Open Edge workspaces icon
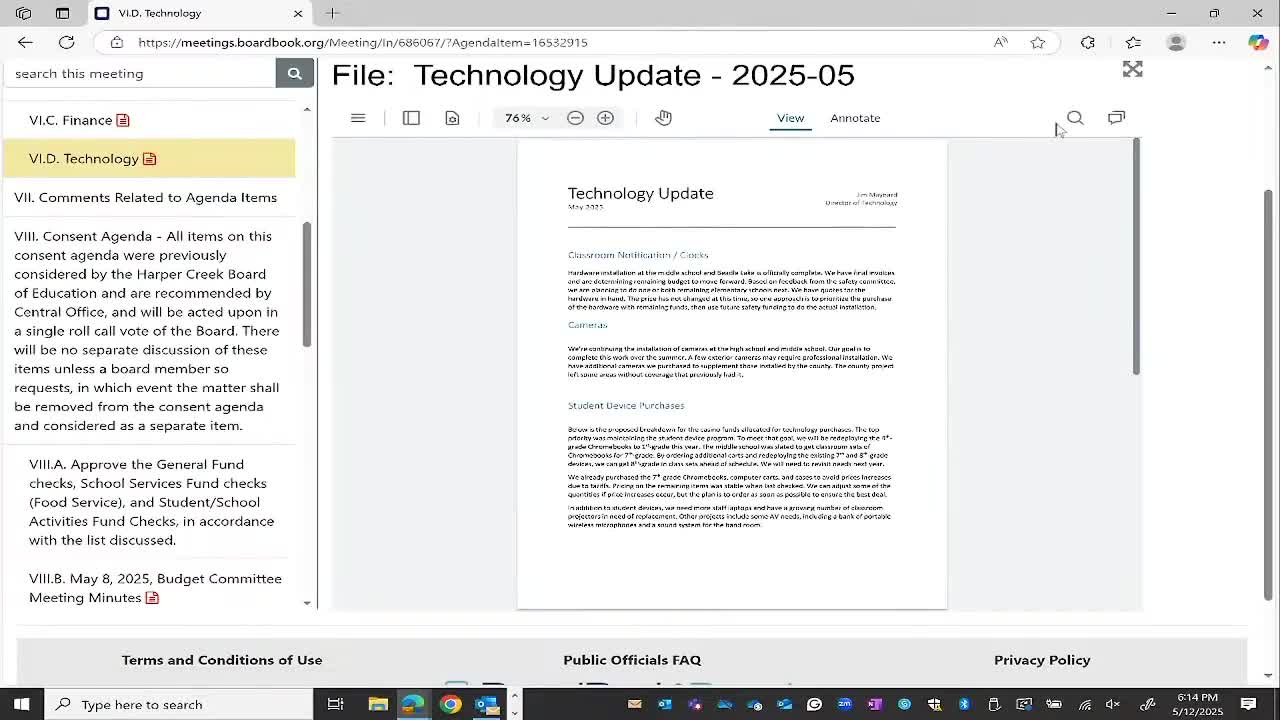Viewport: 1280px width, 720px height. (x=23, y=13)
